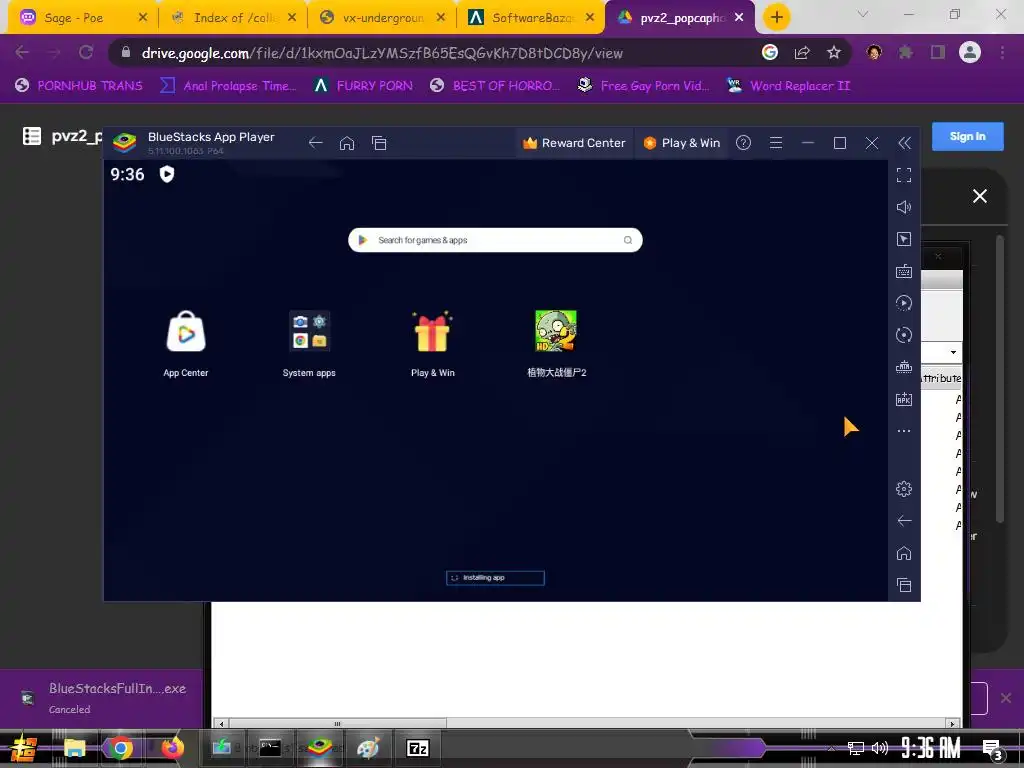
Task: Click BlueStacks back arrow in title bar
Action: pos(315,143)
